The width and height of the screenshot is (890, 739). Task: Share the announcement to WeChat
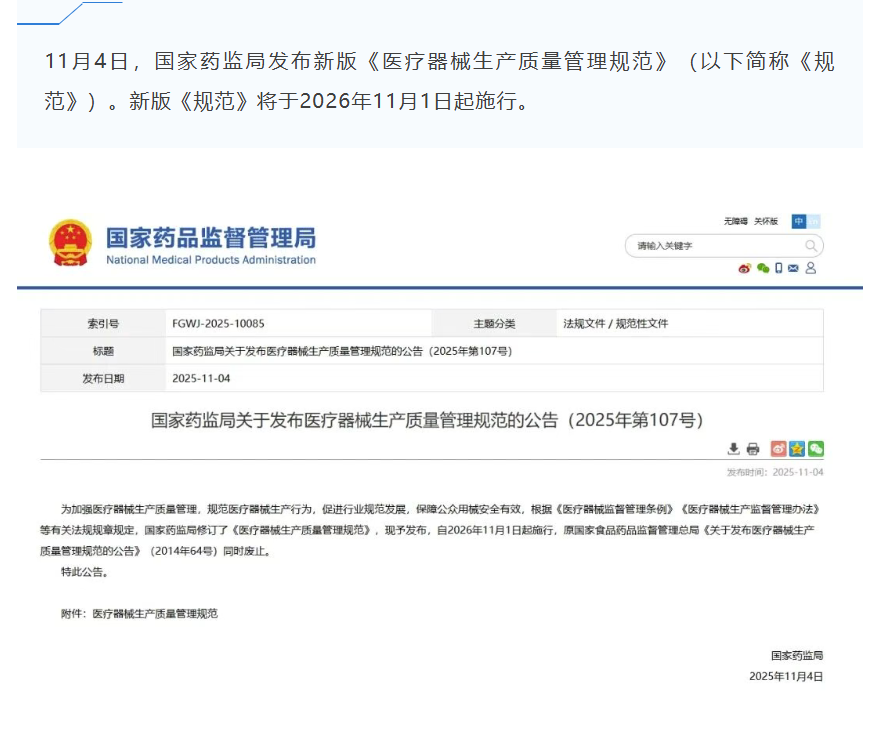tap(816, 449)
